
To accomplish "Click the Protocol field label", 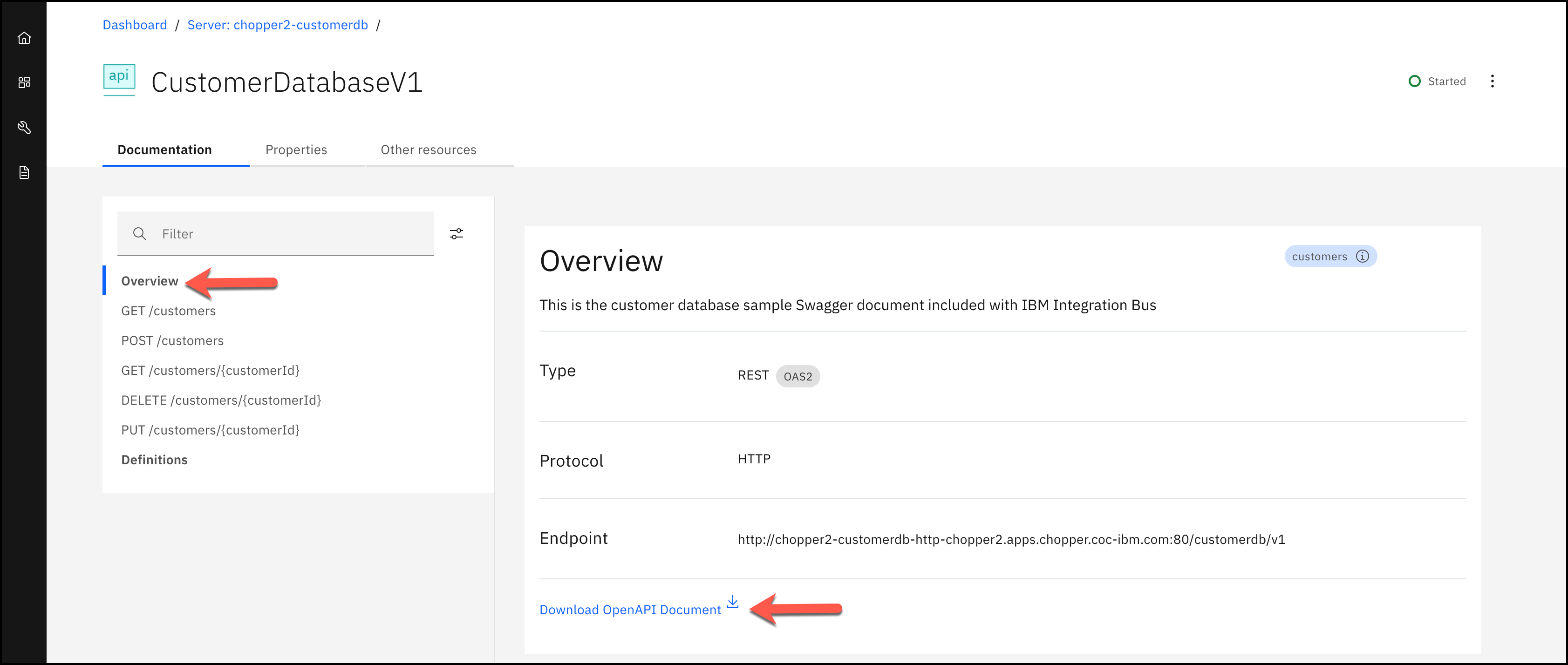I will 571,461.
